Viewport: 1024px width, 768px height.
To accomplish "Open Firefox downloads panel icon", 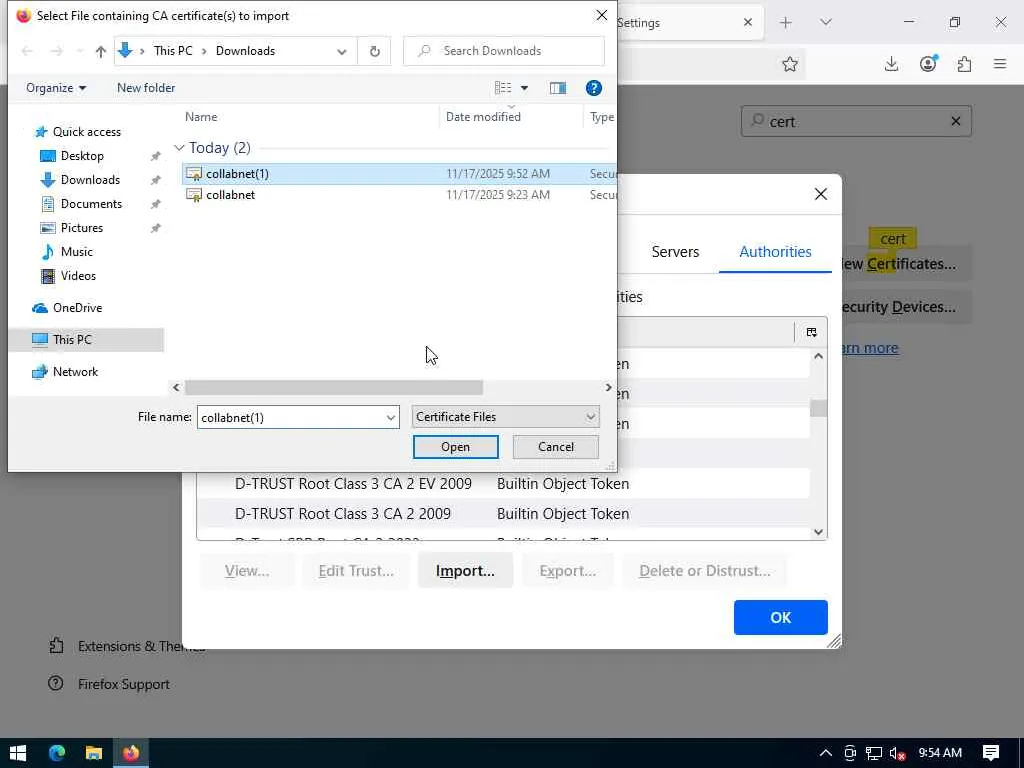I will [x=891, y=64].
